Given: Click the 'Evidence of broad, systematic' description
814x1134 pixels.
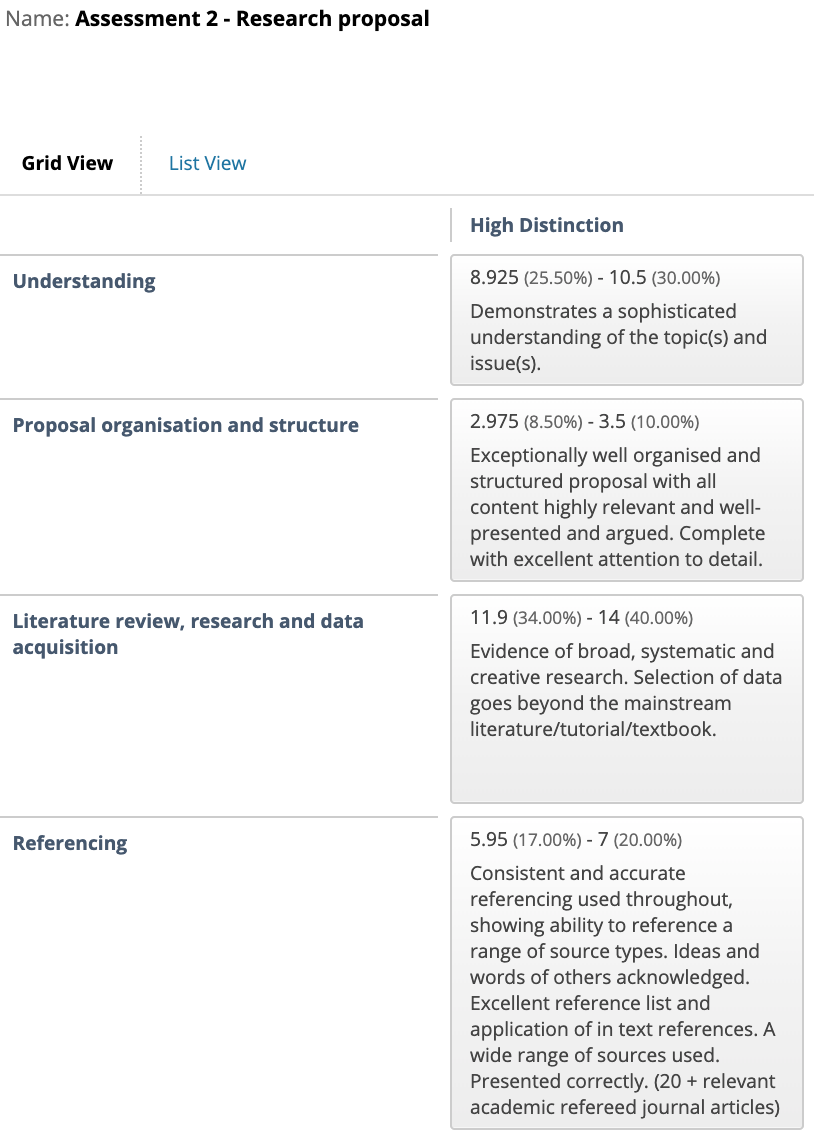Looking at the screenshot, I should (626, 690).
